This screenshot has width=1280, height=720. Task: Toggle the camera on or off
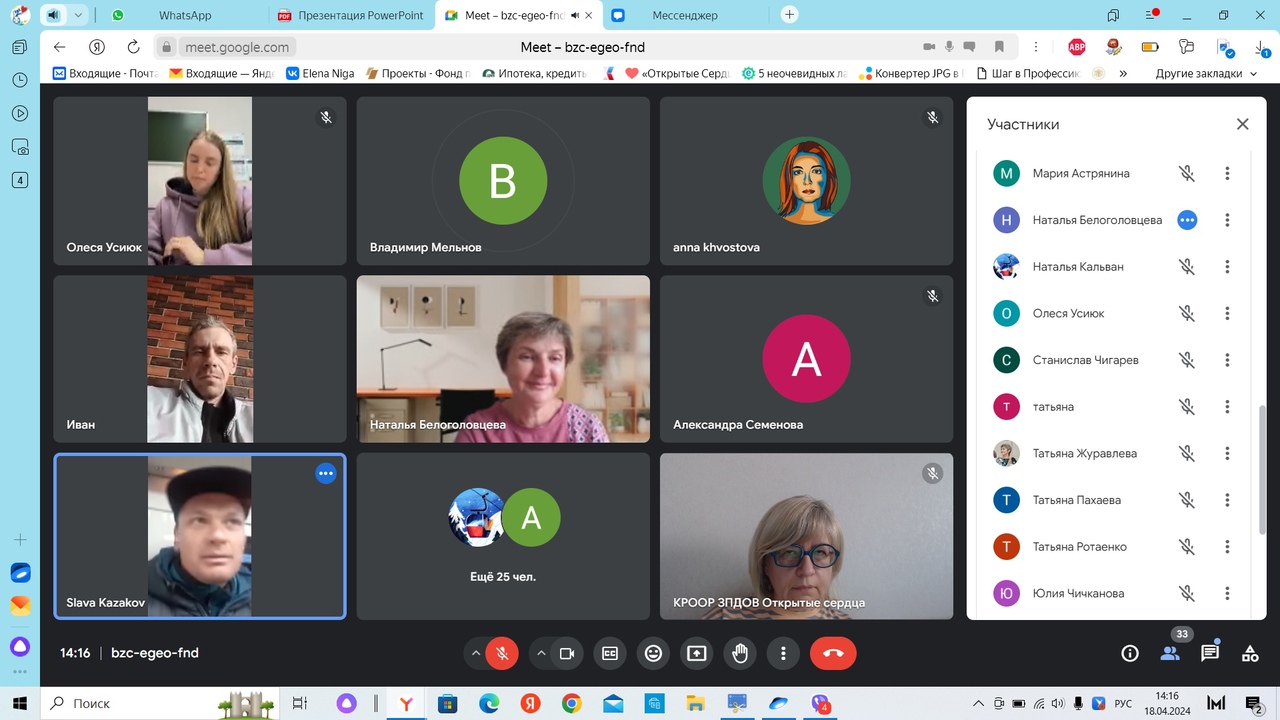566,653
